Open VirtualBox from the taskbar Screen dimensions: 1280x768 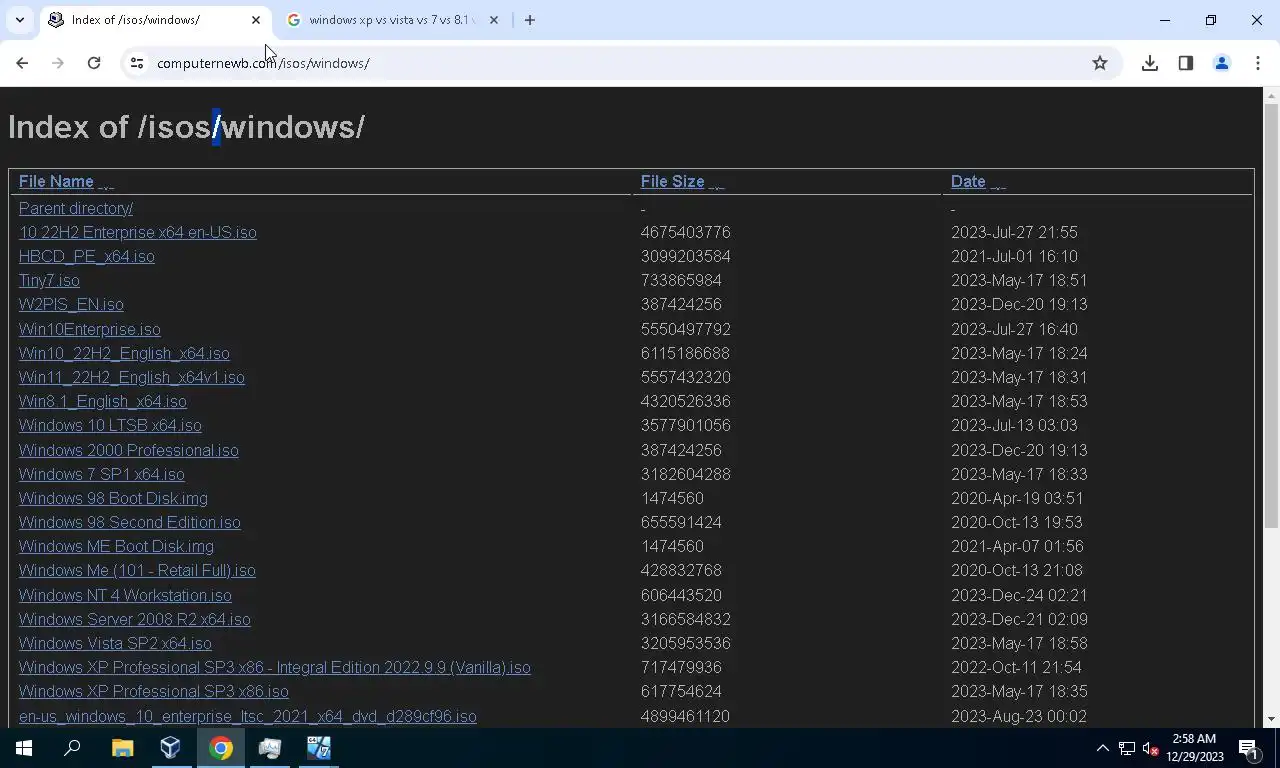tap(171, 748)
